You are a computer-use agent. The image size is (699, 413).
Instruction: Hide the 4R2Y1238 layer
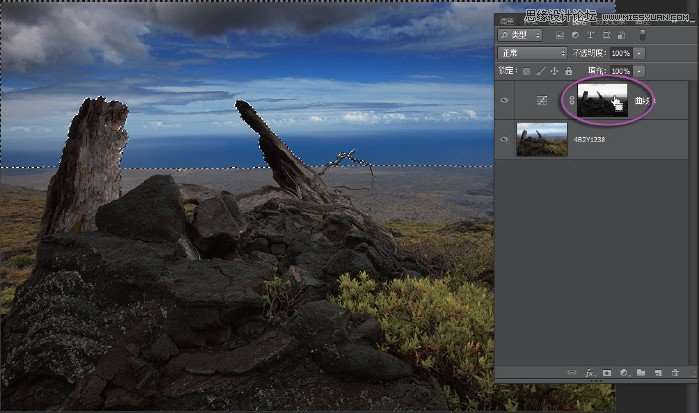click(505, 139)
